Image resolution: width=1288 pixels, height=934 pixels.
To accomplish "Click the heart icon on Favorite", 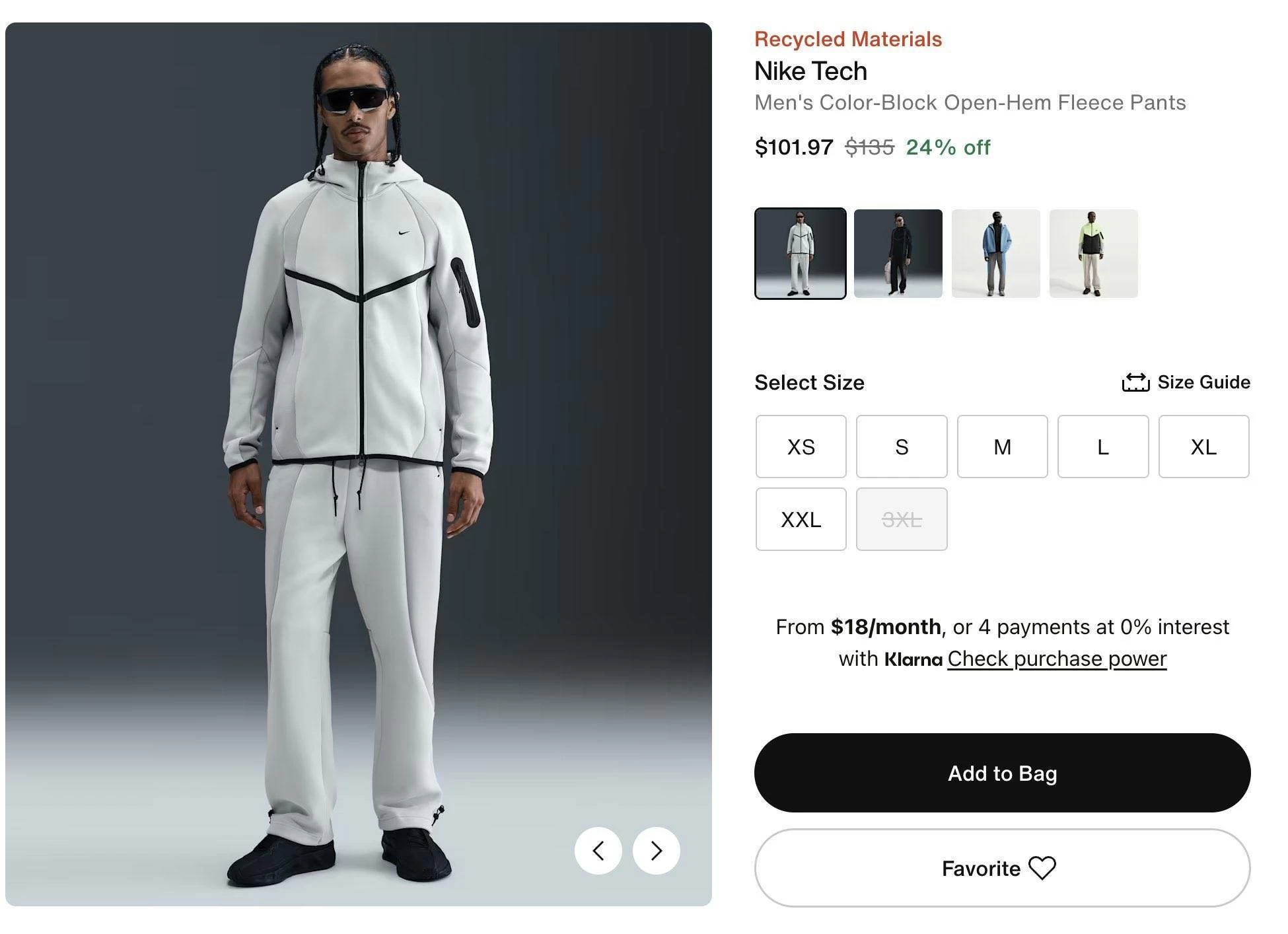I will pos(1042,868).
